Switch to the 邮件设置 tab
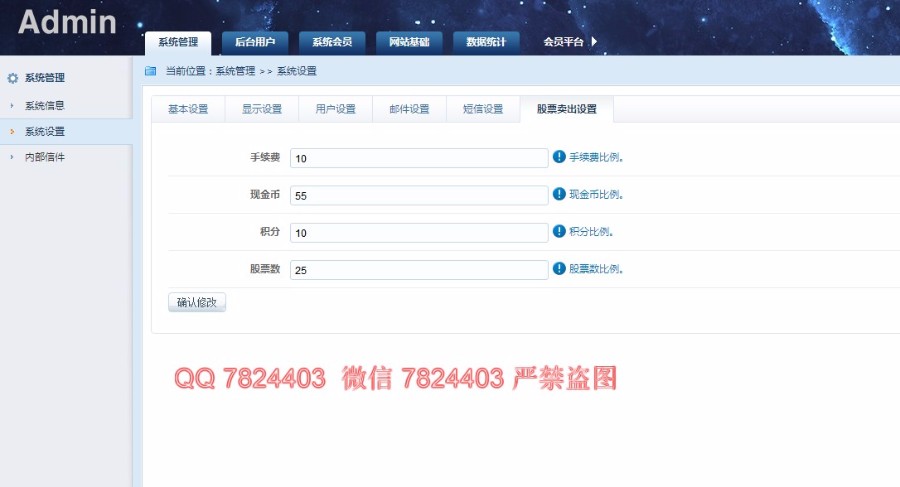 409,109
